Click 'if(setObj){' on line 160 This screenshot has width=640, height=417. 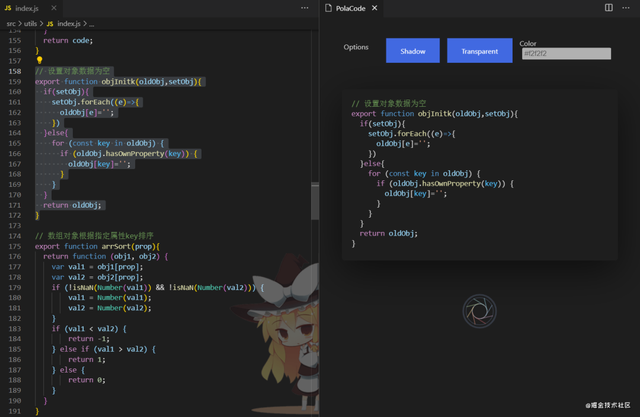[66, 92]
